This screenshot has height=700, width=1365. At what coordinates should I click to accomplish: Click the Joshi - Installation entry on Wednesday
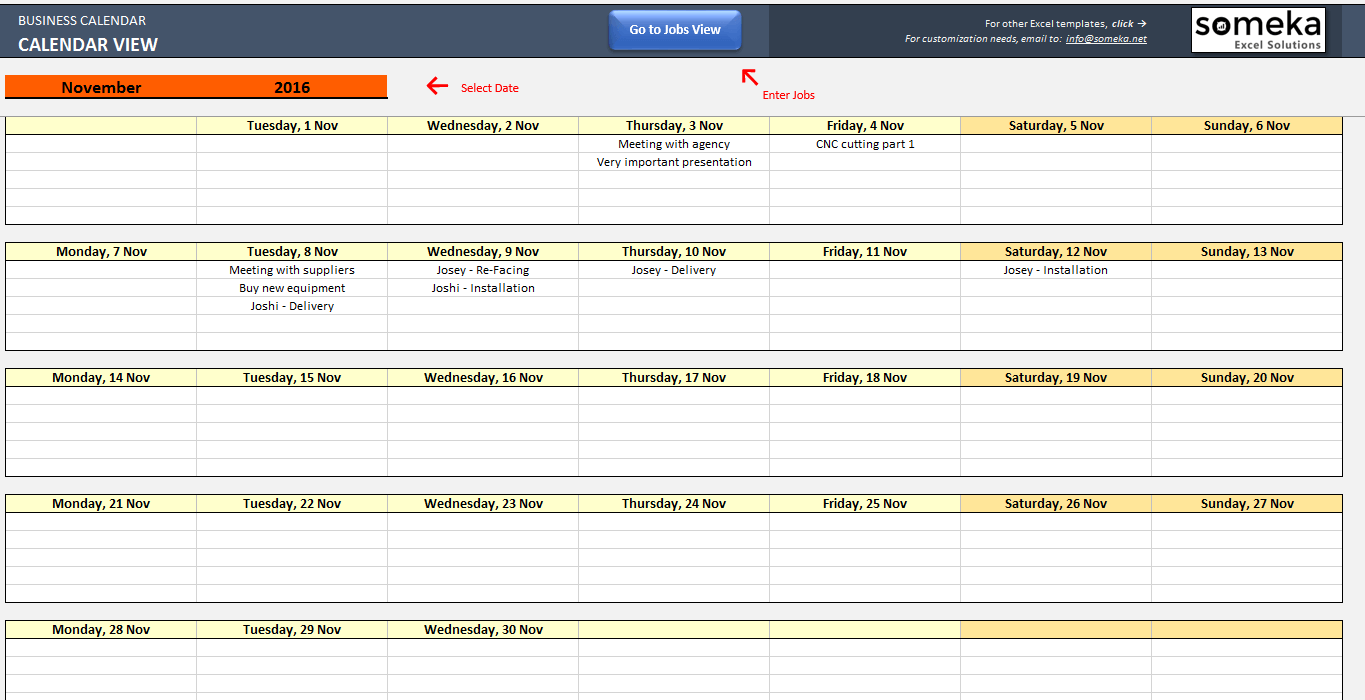pyautogui.click(x=482, y=287)
